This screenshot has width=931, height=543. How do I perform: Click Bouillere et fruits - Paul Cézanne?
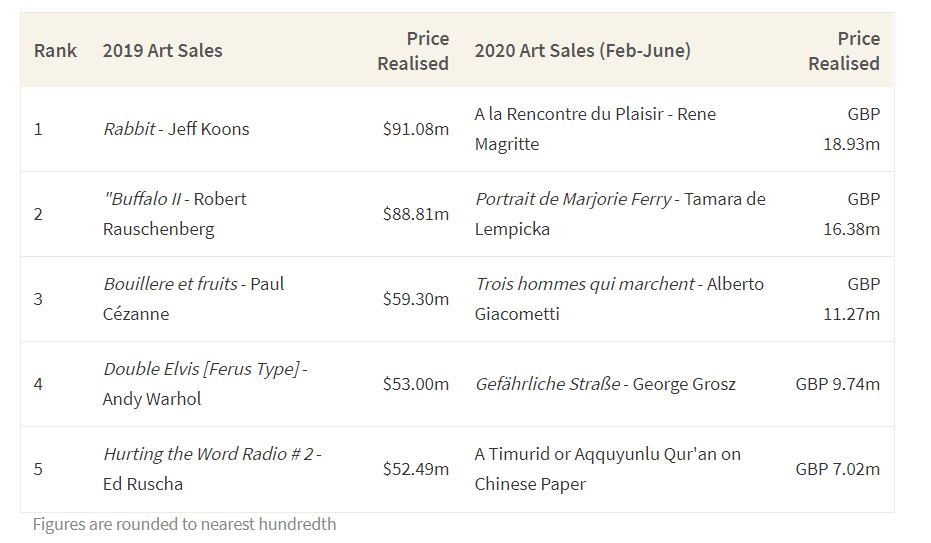tap(194, 299)
